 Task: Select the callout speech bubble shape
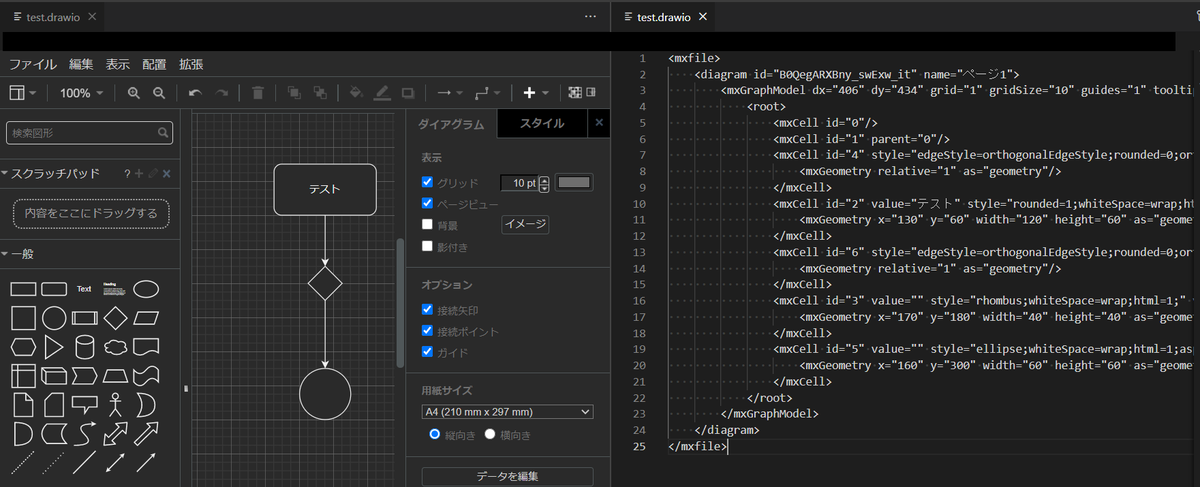[x=85, y=405]
